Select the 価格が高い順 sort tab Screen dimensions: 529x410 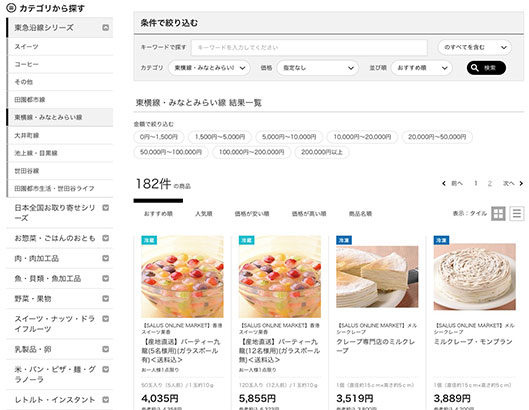pyautogui.click(x=309, y=214)
